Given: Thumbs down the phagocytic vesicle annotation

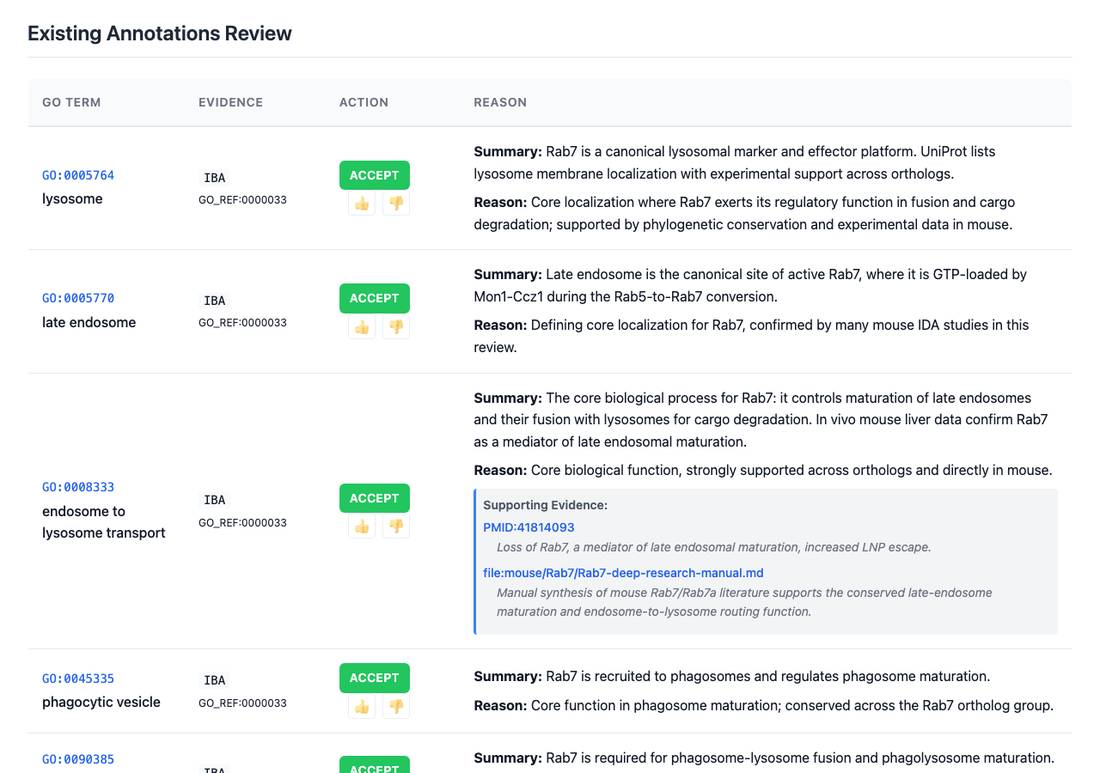Looking at the screenshot, I should (x=396, y=706).
